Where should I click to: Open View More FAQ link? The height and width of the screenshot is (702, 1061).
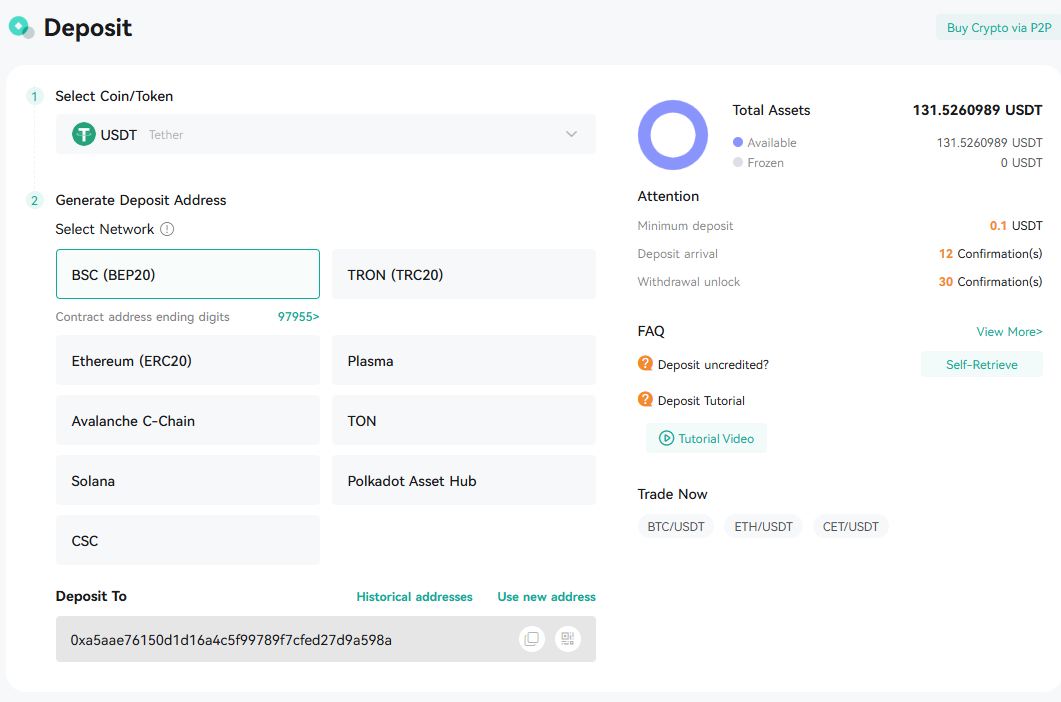pyautogui.click(x=1009, y=332)
